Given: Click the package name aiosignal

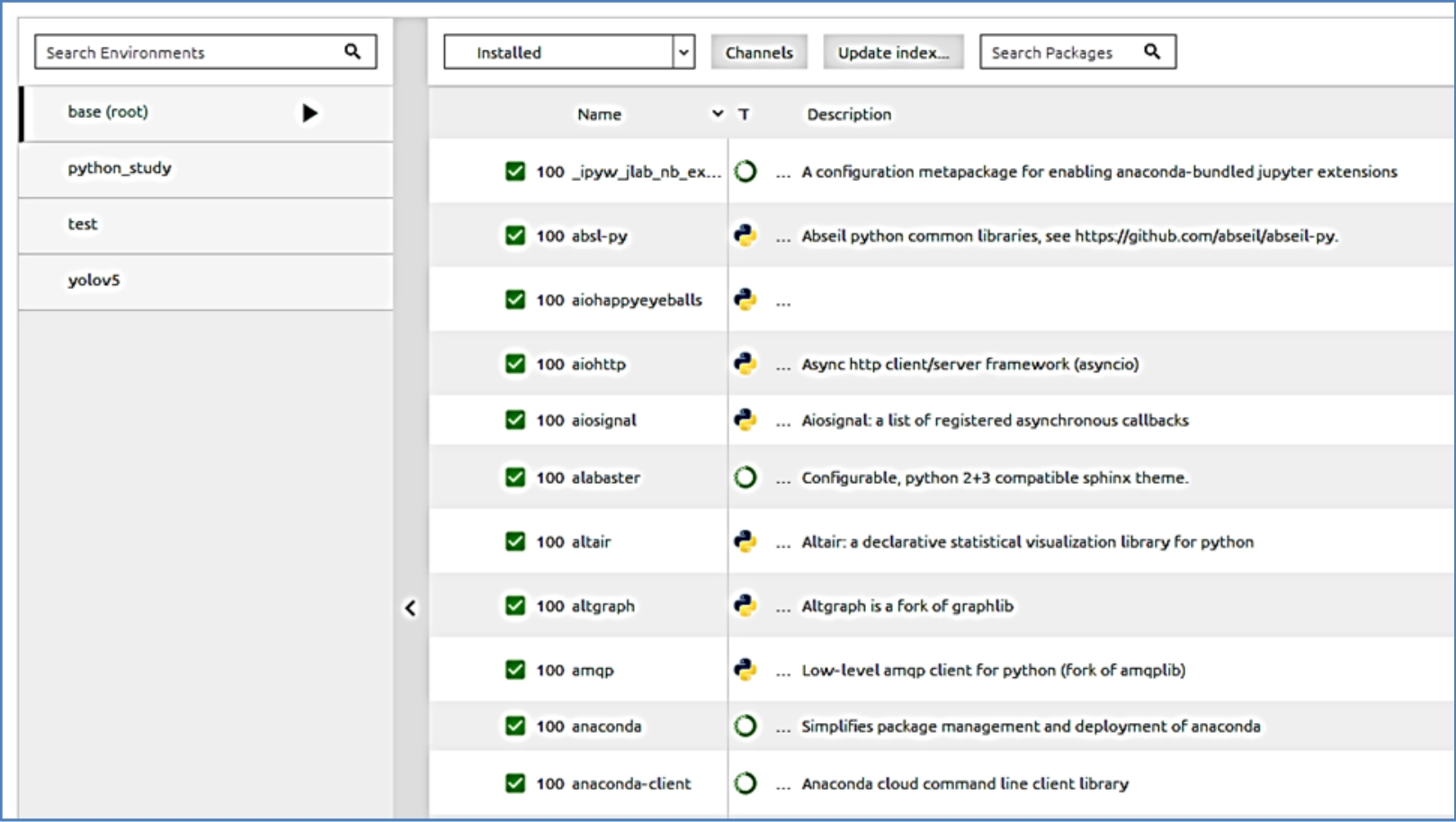Looking at the screenshot, I should [x=604, y=420].
